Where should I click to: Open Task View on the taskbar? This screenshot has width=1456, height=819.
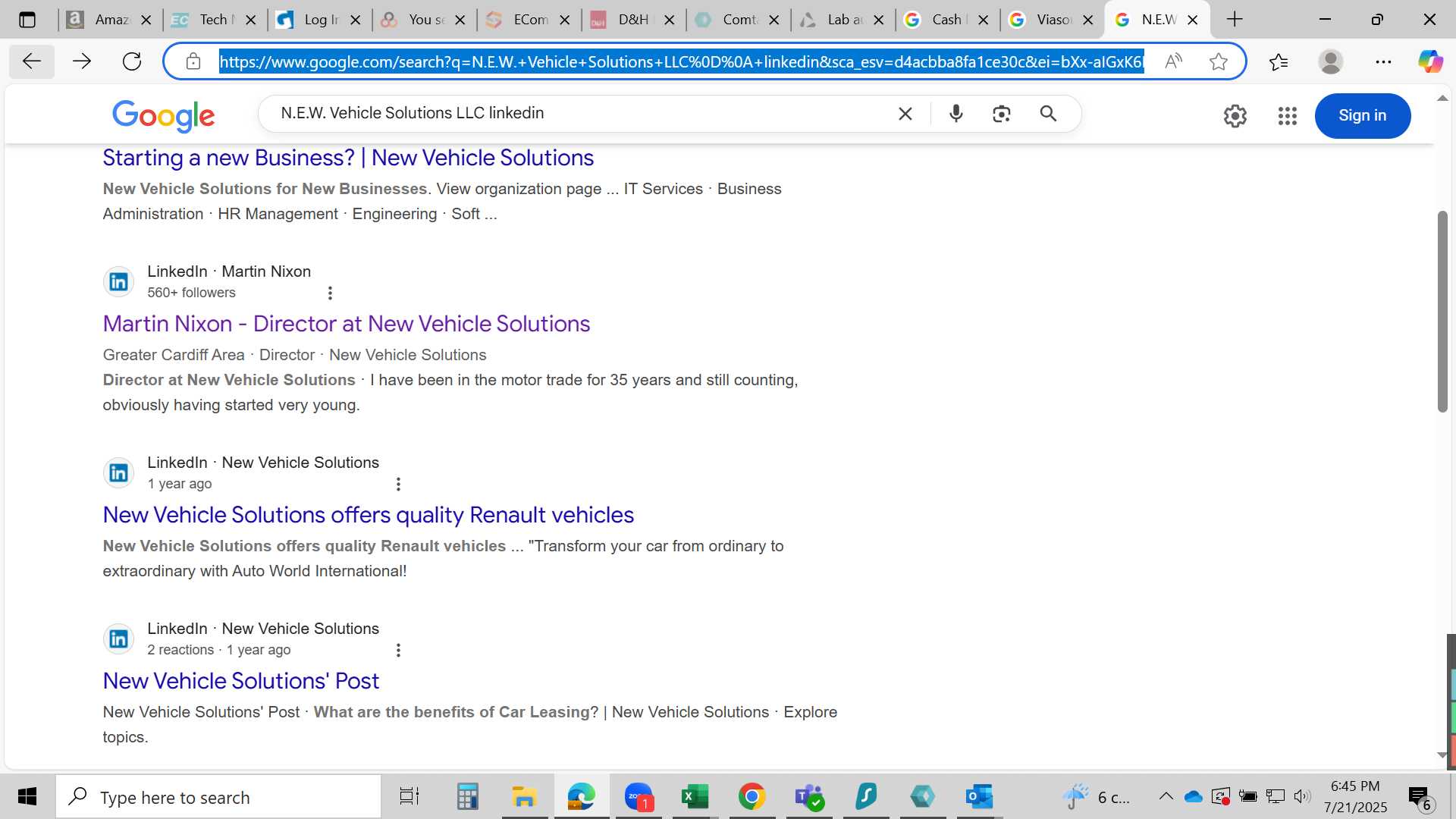point(409,797)
